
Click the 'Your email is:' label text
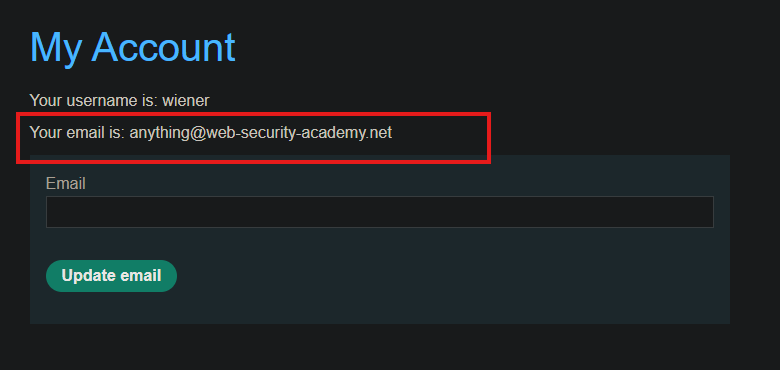coord(77,133)
